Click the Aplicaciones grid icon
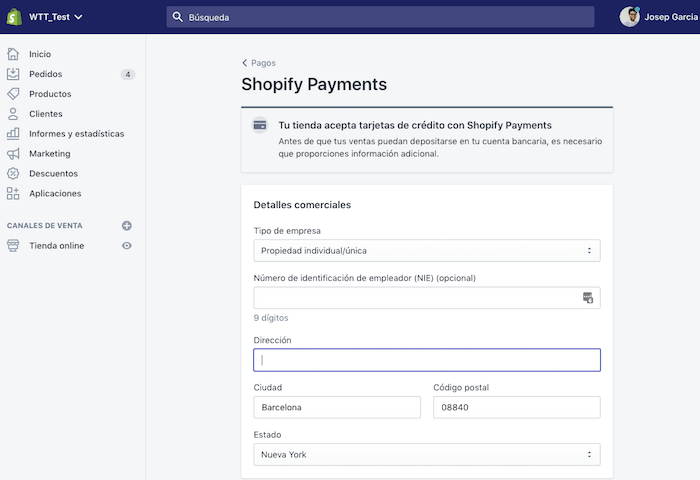 tap(13, 193)
